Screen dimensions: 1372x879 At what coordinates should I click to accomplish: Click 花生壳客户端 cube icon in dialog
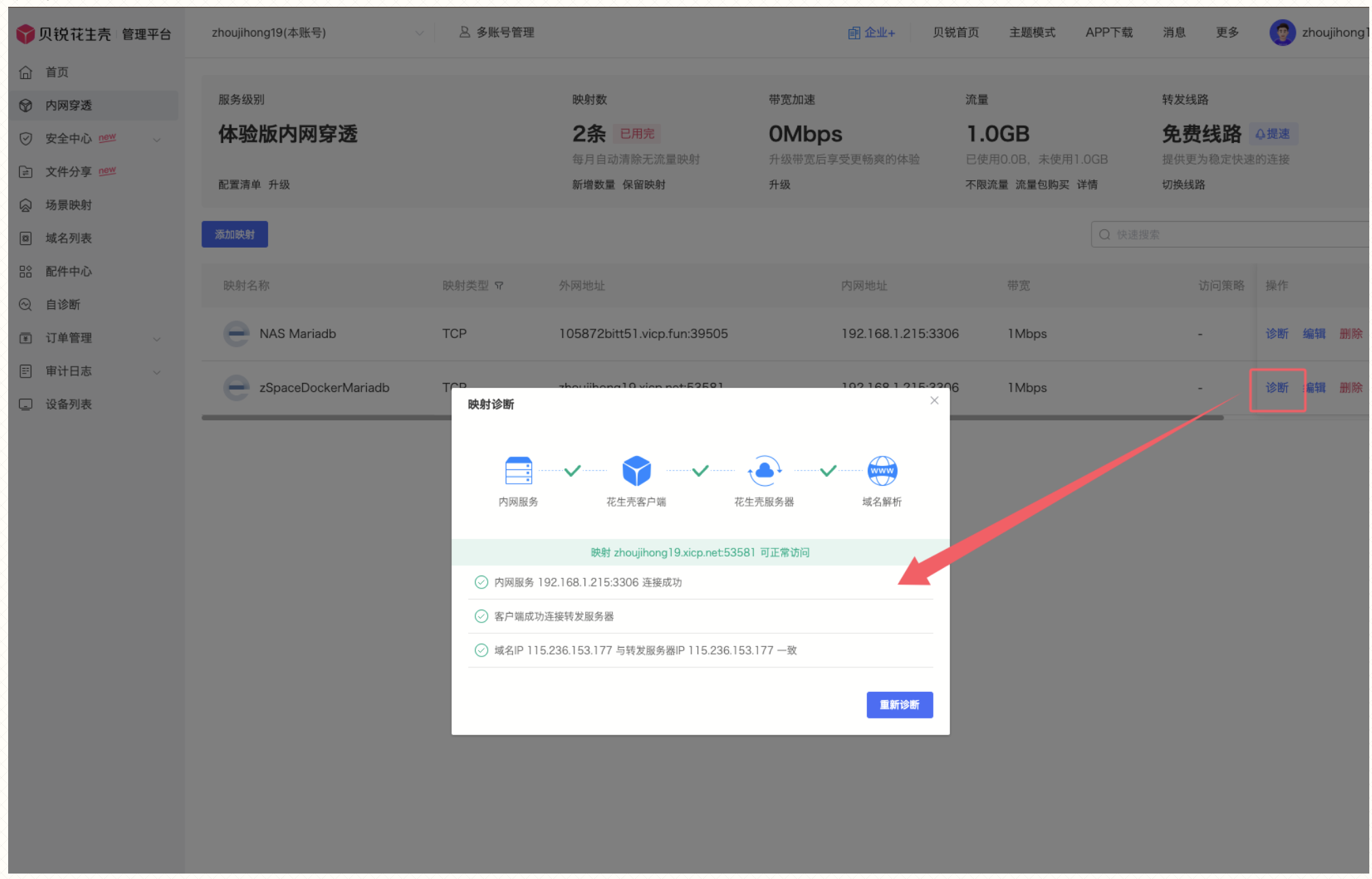coord(637,471)
